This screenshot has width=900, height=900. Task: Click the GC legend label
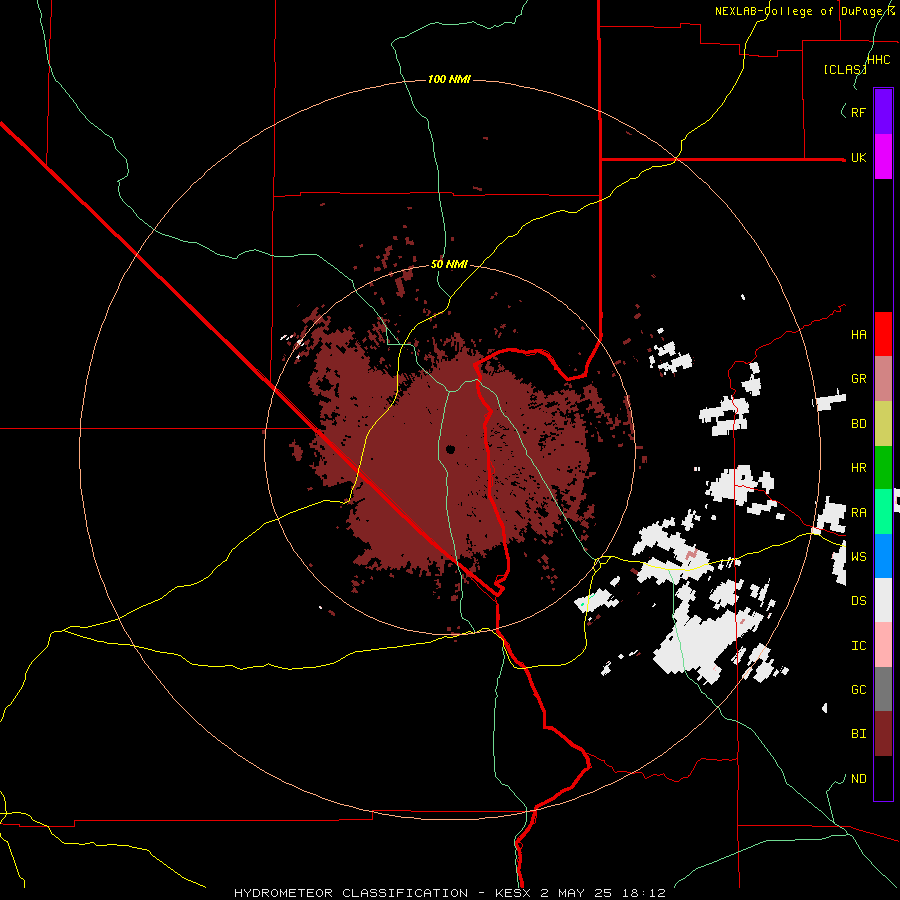(x=858, y=690)
